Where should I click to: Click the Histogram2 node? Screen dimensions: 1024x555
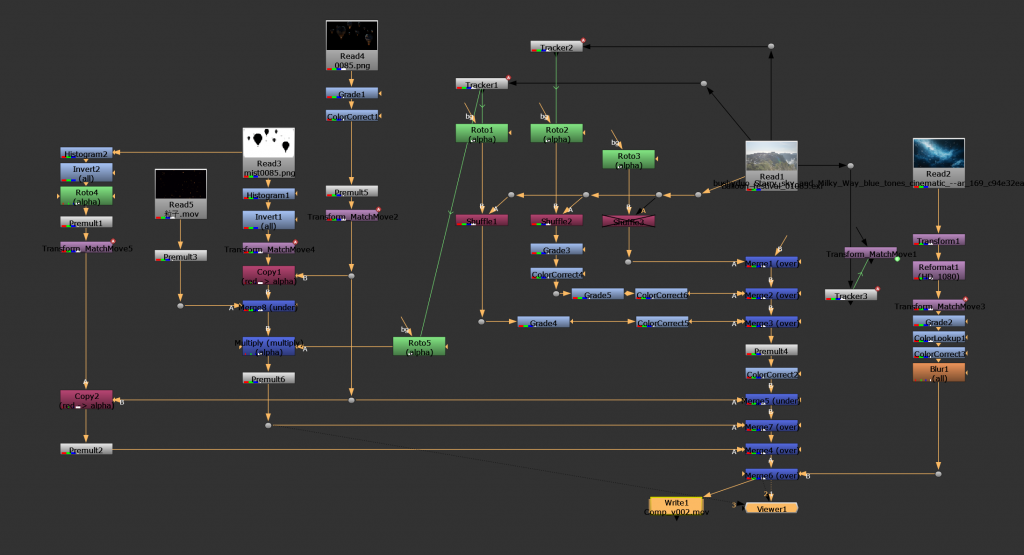pyautogui.click(x=86, y=153)
